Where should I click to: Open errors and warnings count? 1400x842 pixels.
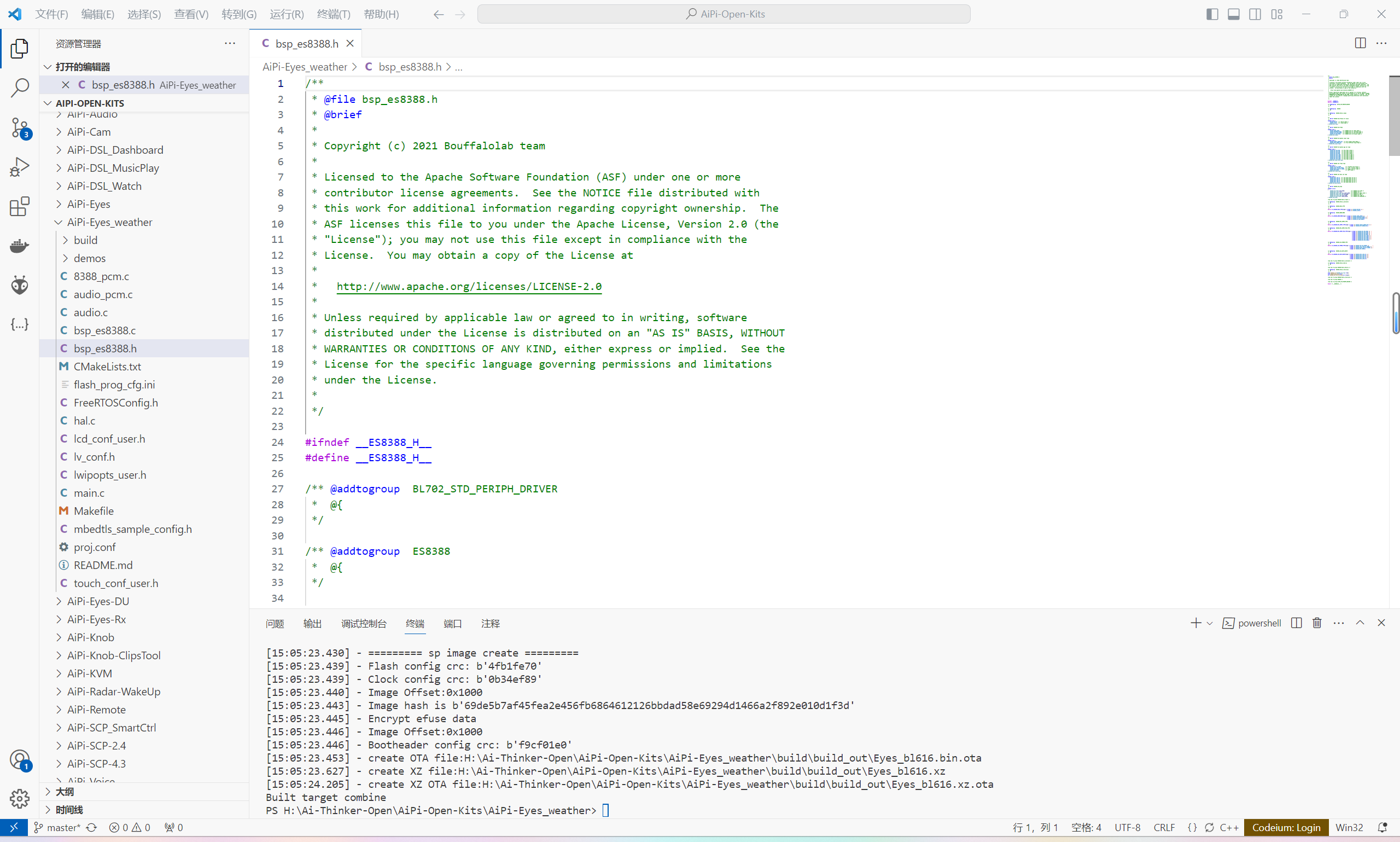(x=129, y=827)
